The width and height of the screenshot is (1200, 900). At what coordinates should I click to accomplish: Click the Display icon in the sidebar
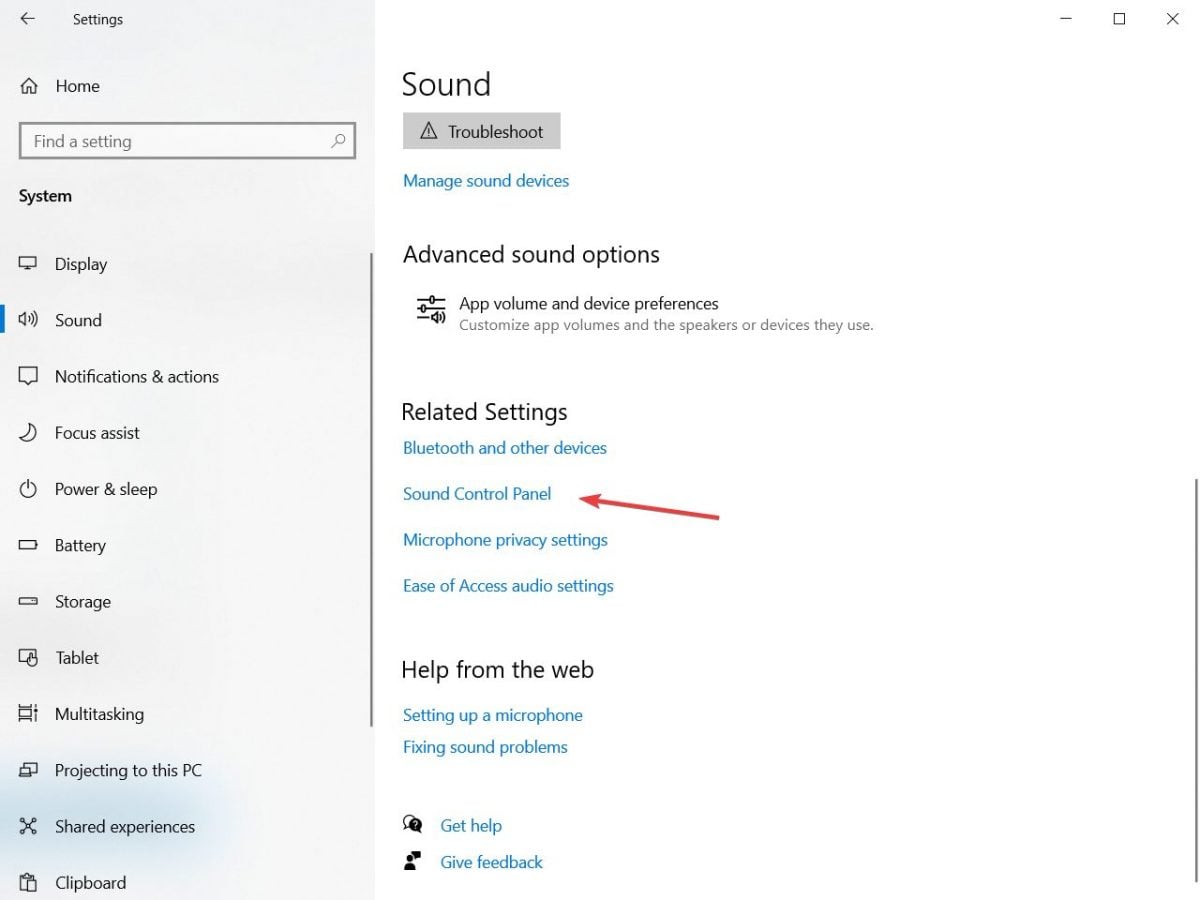tap(27, 263)
